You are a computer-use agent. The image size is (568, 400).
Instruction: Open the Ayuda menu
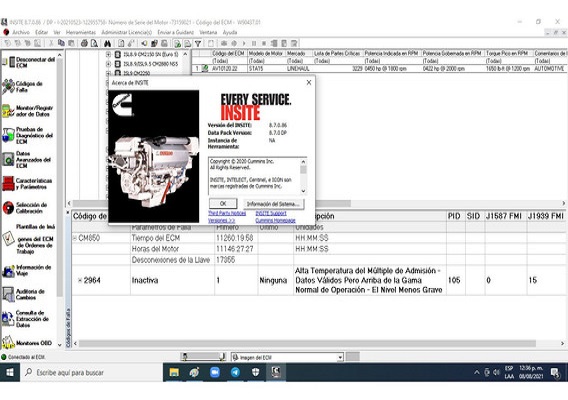point(230,32)
